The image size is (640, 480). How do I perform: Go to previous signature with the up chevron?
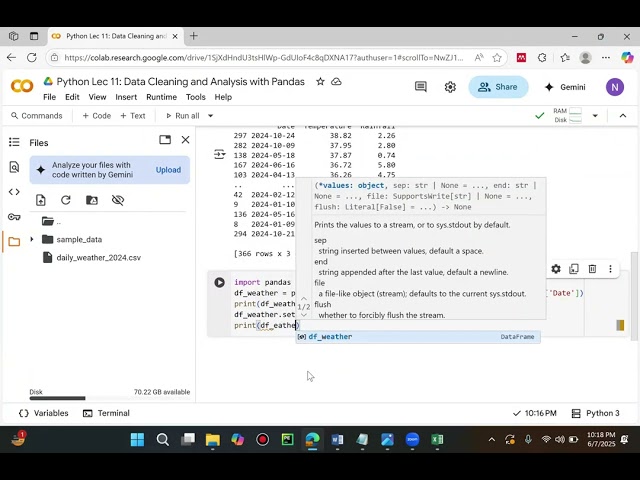tap(304, 298)
